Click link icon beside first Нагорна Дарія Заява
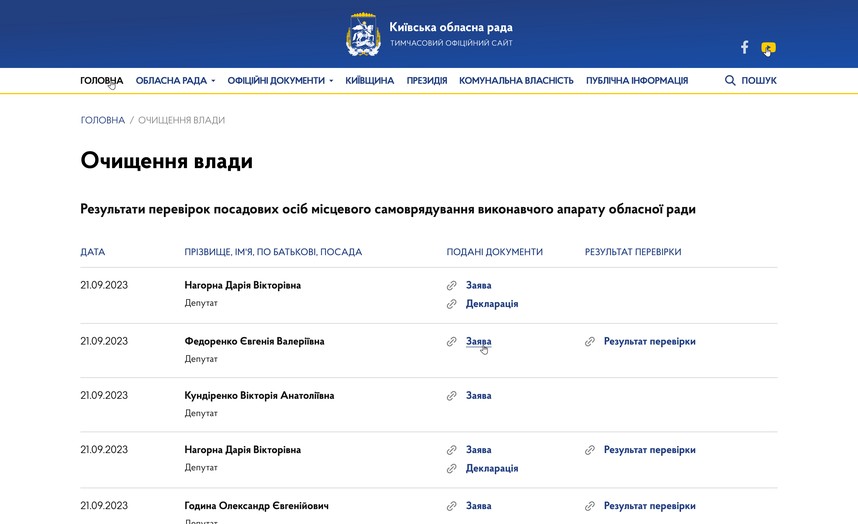This screenshot has width=858, height=524. 451,286
